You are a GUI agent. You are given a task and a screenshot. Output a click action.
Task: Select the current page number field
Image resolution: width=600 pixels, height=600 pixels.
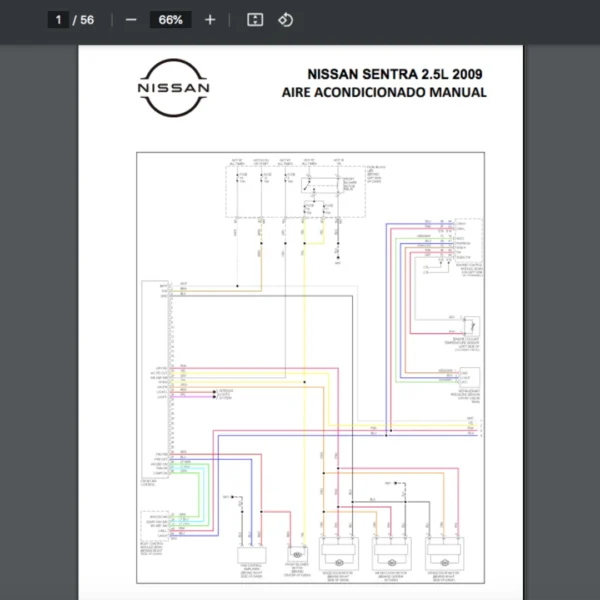pos(58,20)
